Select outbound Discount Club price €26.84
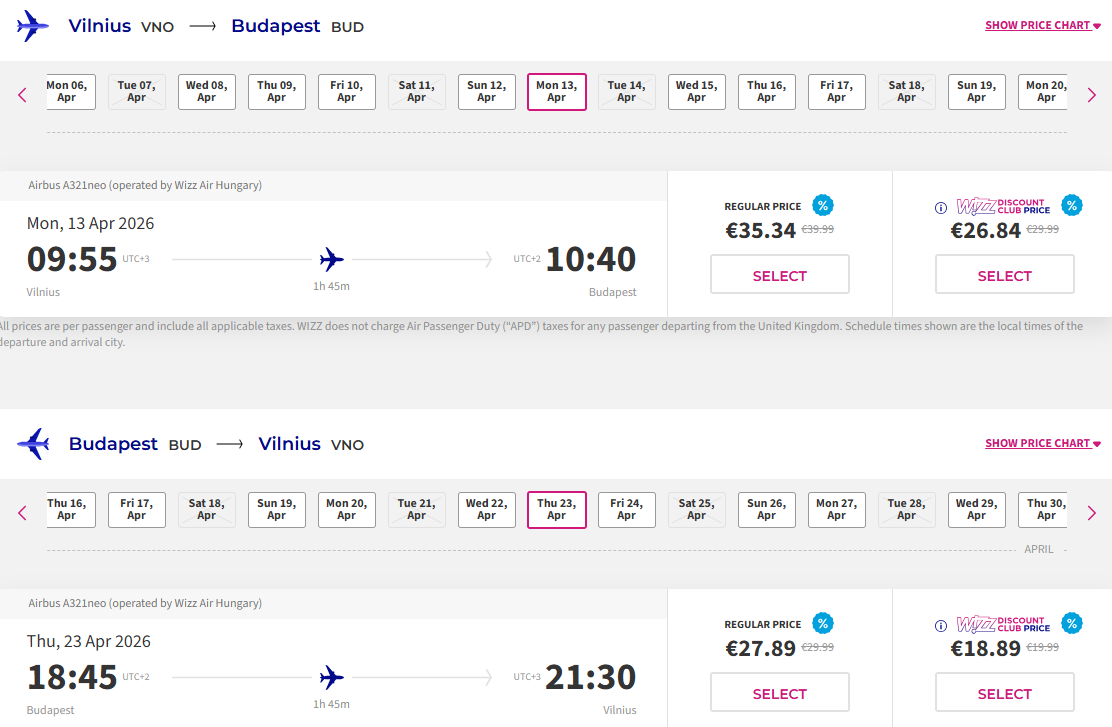The height and width of the screenshot is (727, 1112). [1004, 275]
